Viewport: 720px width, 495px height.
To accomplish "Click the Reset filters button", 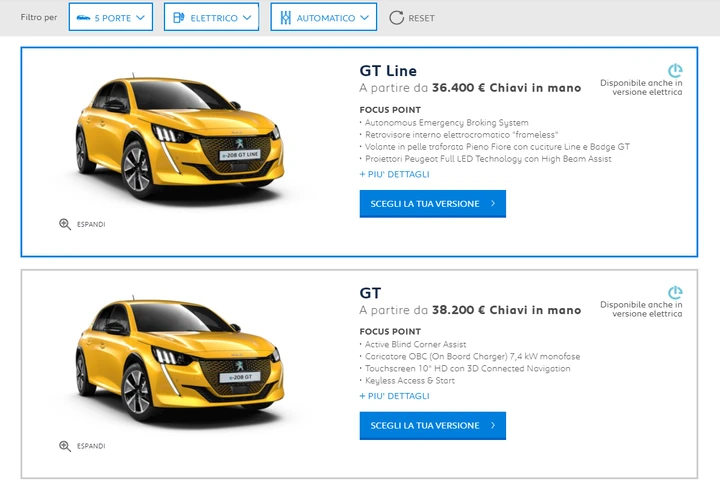I will tap(412, 18).
